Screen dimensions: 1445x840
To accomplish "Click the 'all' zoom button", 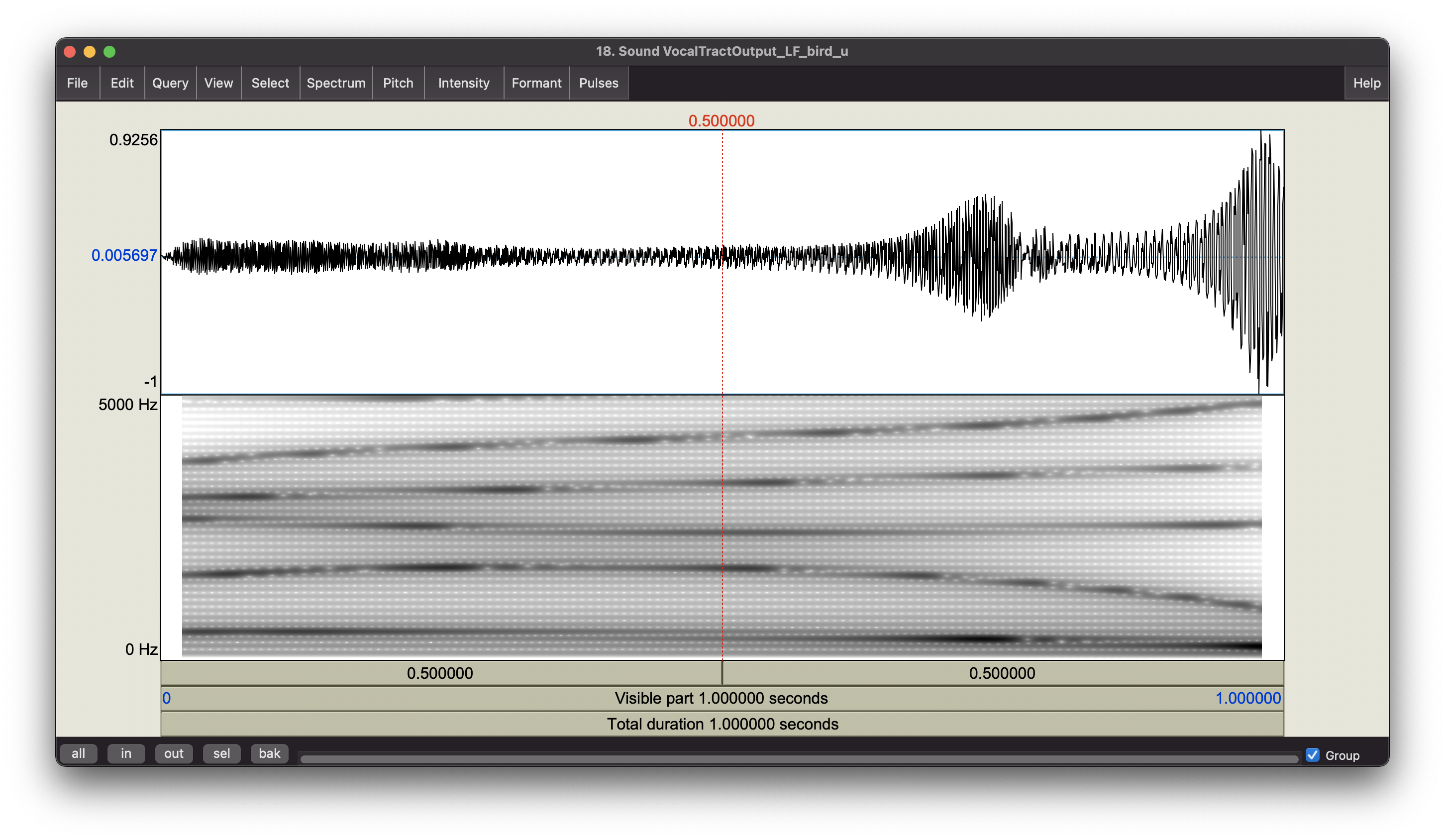I will pos(78,753).
